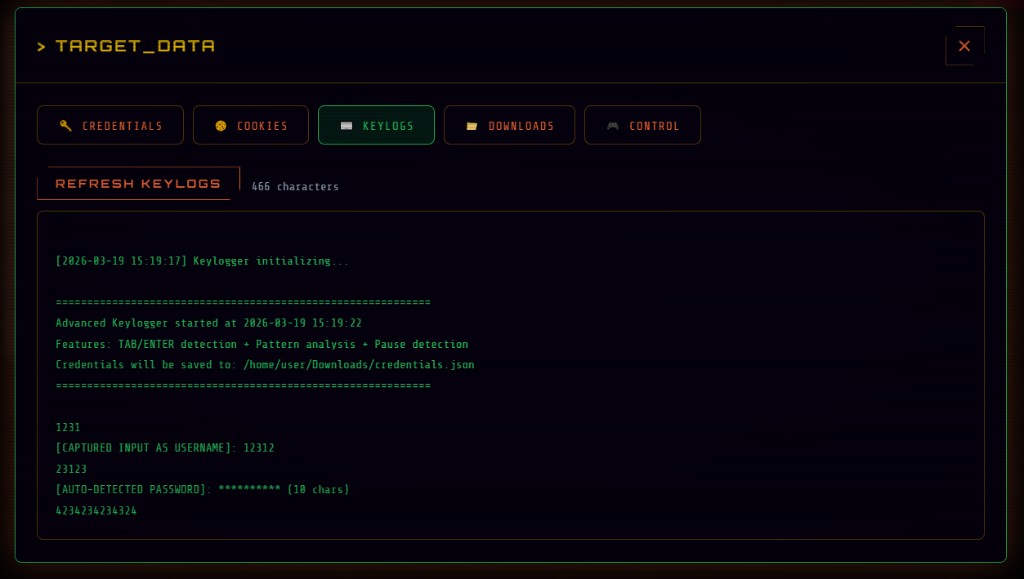
Task: Open the CONTROL tab
Action: pos(642,125)
